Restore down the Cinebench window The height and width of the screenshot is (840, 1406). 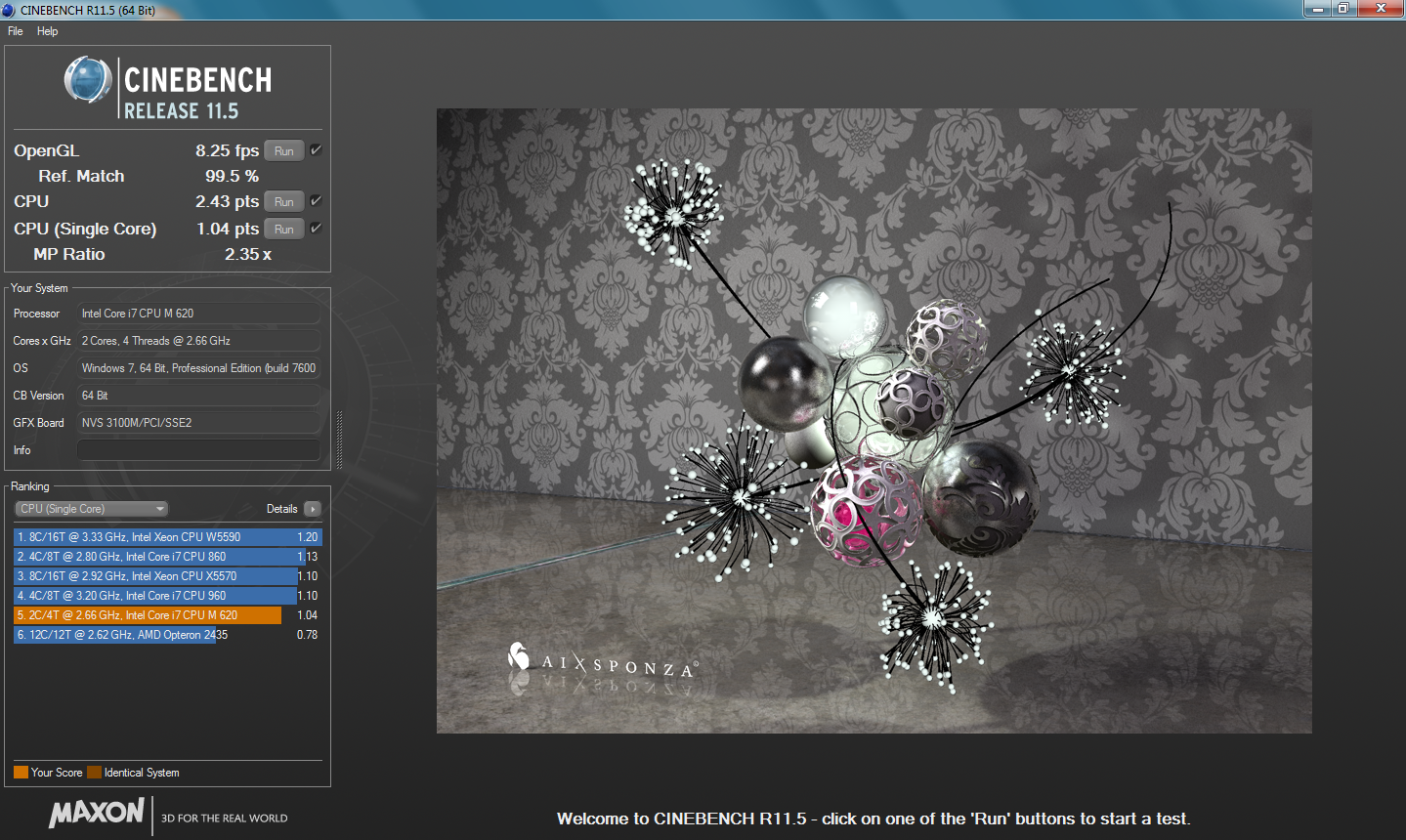1343,9
